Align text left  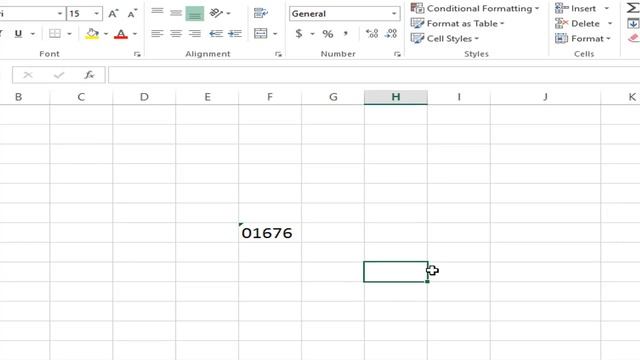click(x=157, y=33)
